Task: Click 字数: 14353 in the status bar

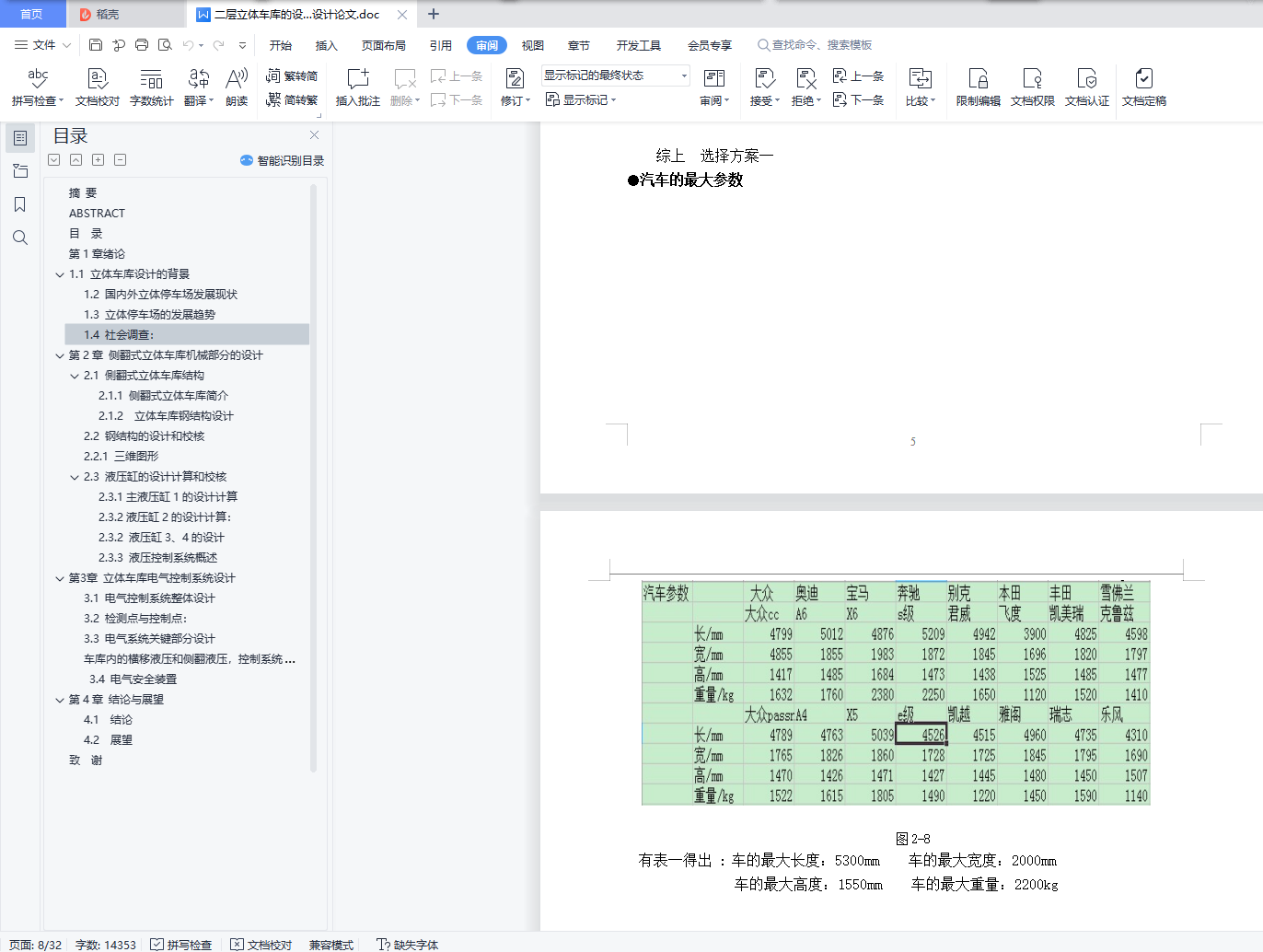Action: pyautogui.click(x=106, y=945)
